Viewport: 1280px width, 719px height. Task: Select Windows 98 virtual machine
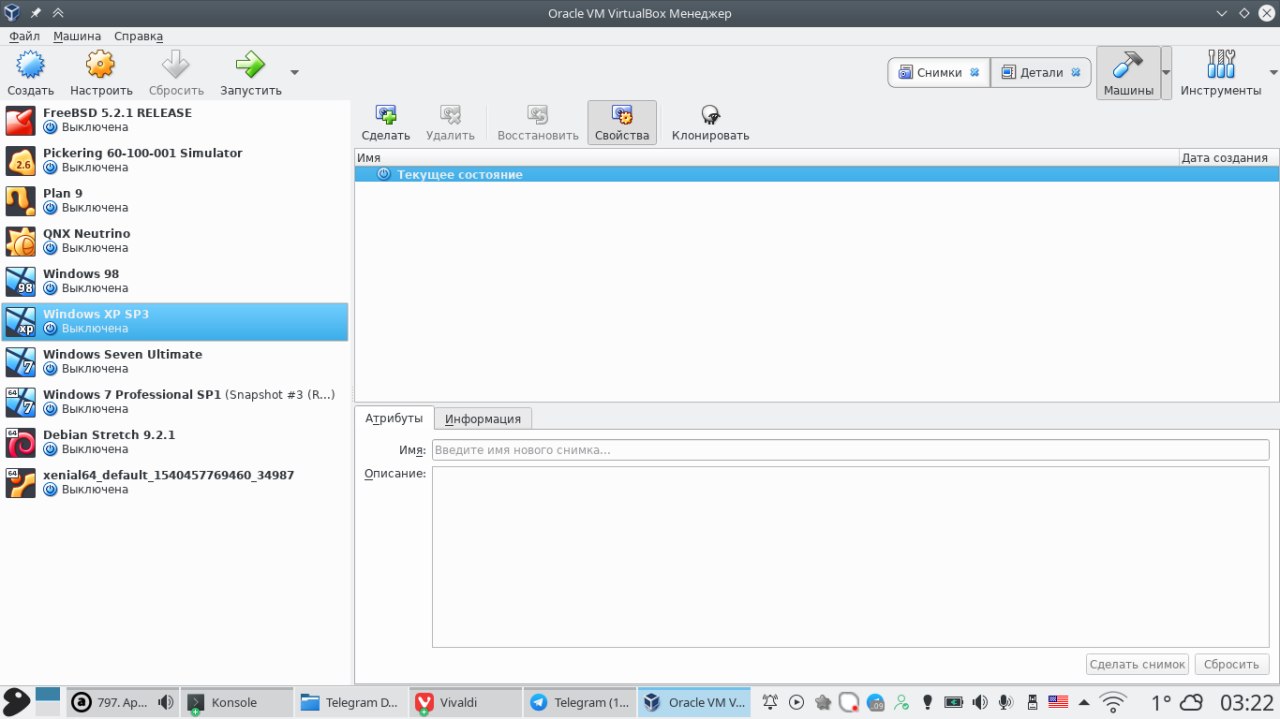[x=175, y=281]
